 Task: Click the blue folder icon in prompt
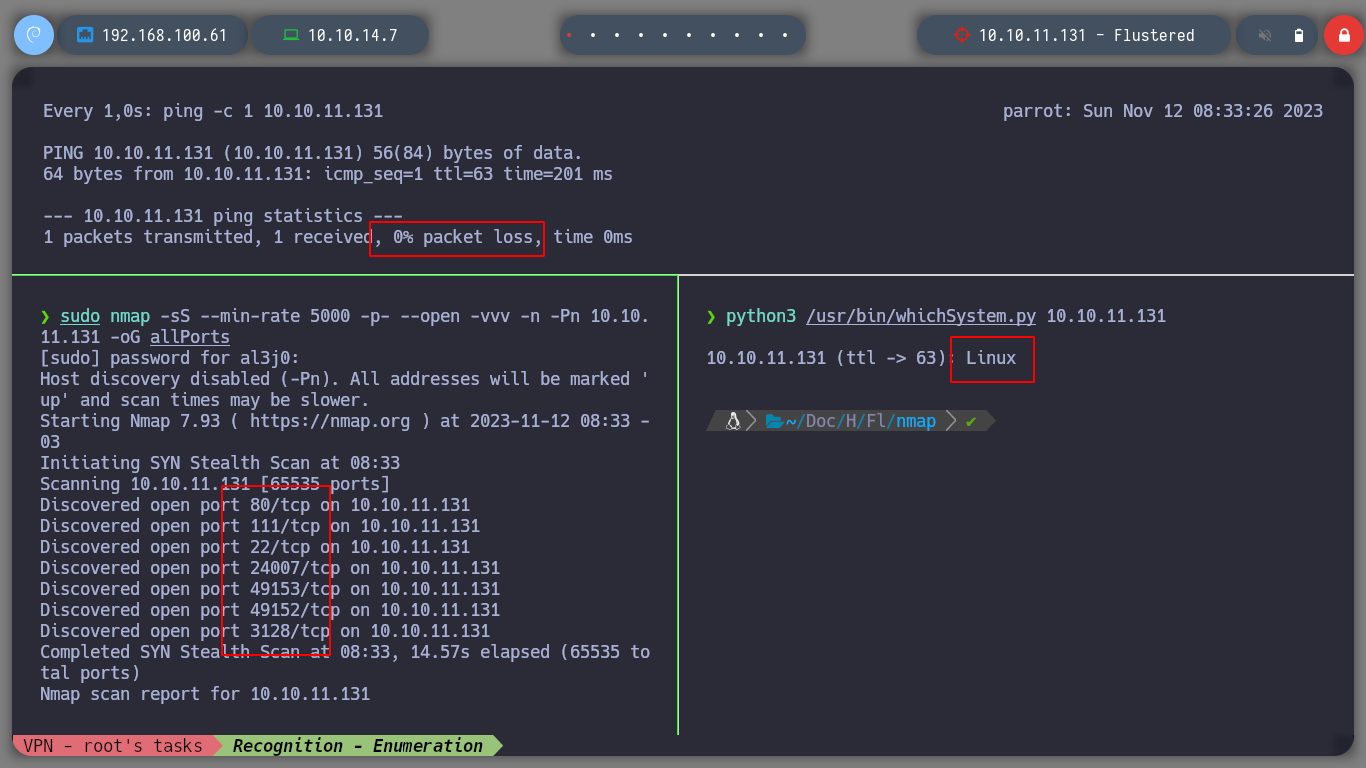pyautogui.click(x=774, y=421)
